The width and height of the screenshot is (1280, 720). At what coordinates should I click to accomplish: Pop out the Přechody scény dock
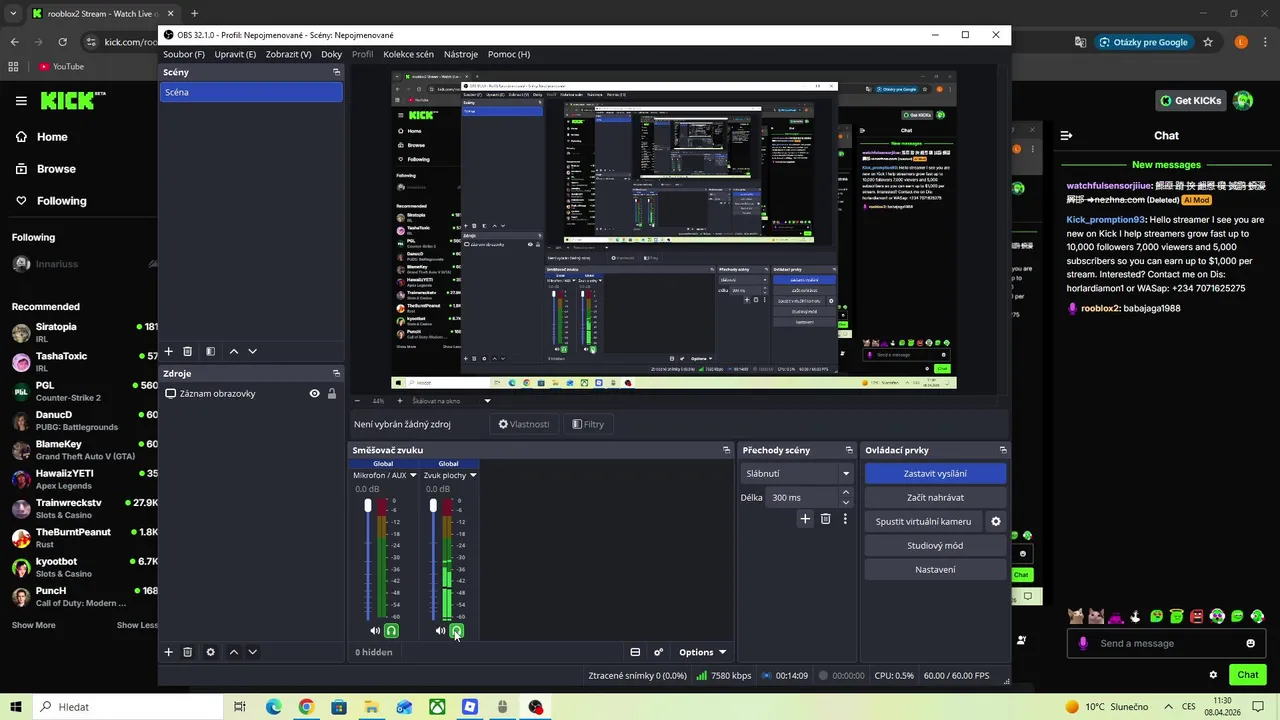point(849,450)
